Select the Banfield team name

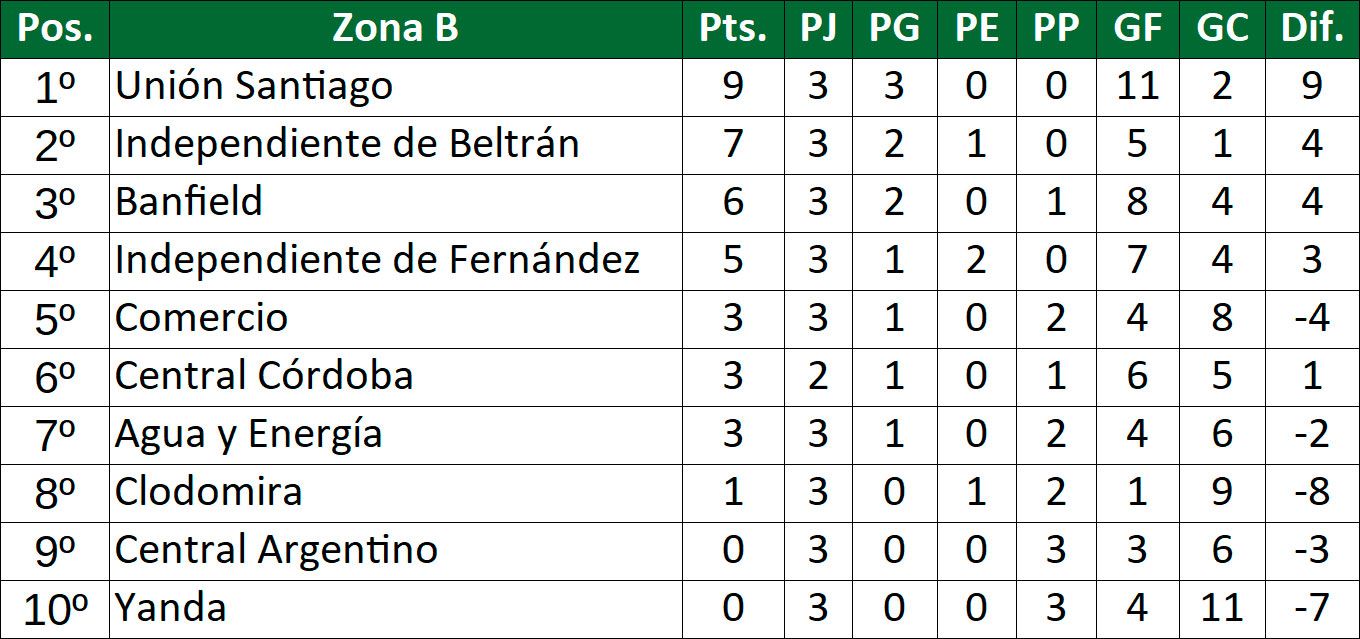pyautogui.click(x=189, y=202)
